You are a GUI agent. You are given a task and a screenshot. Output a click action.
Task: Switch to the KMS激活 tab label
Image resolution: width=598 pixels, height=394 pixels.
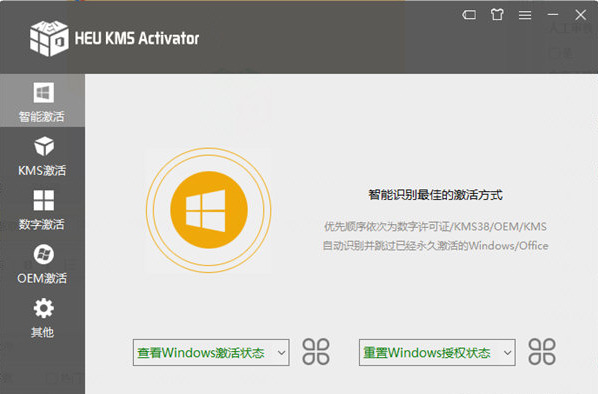pyautogui.click(x=42, y=170)
